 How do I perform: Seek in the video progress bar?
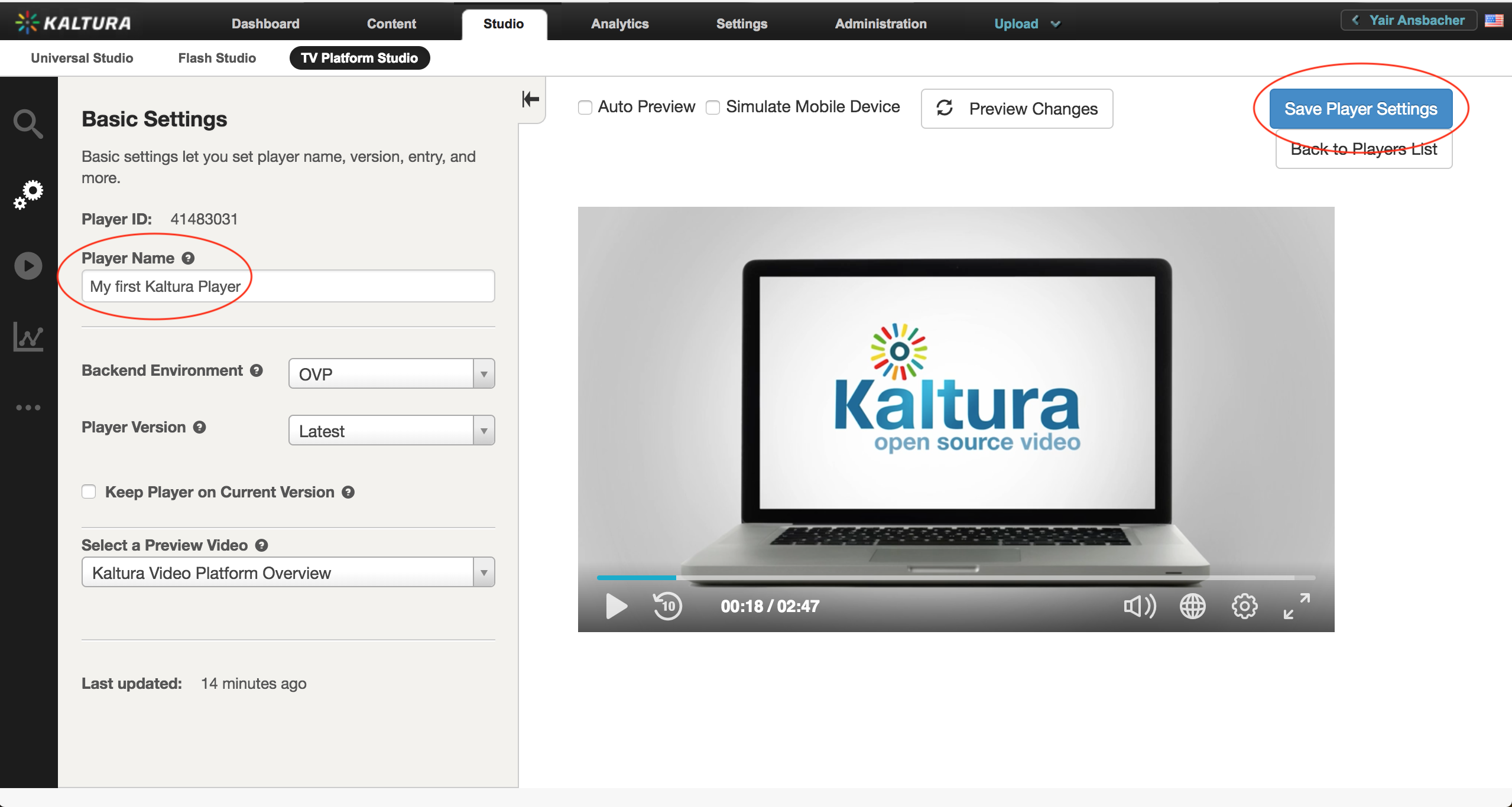click(x=956, y=577)
